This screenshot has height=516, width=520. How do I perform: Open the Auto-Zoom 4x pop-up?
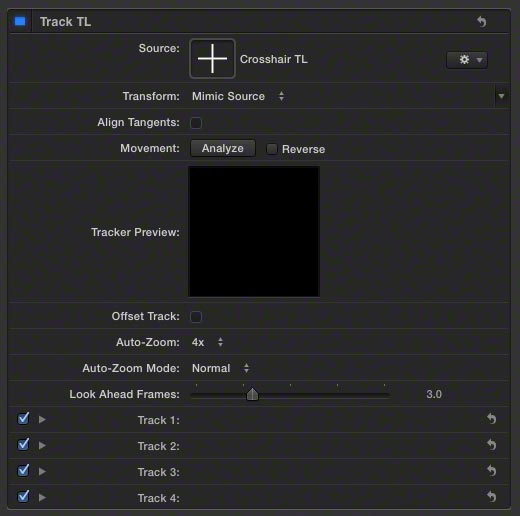tap(207, 342)
